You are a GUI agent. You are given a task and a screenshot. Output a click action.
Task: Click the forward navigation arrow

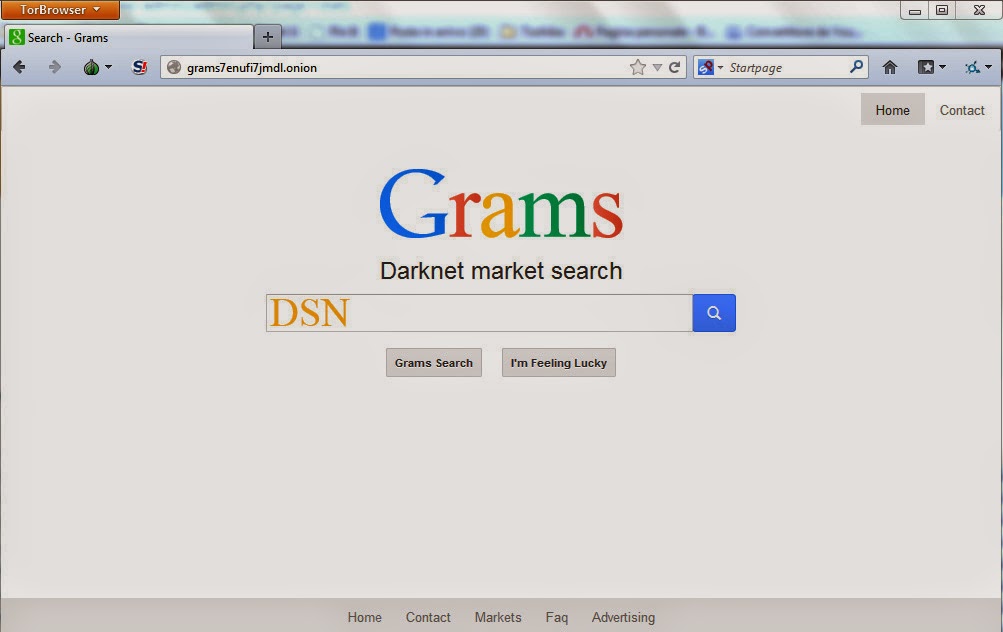[54, 67]
